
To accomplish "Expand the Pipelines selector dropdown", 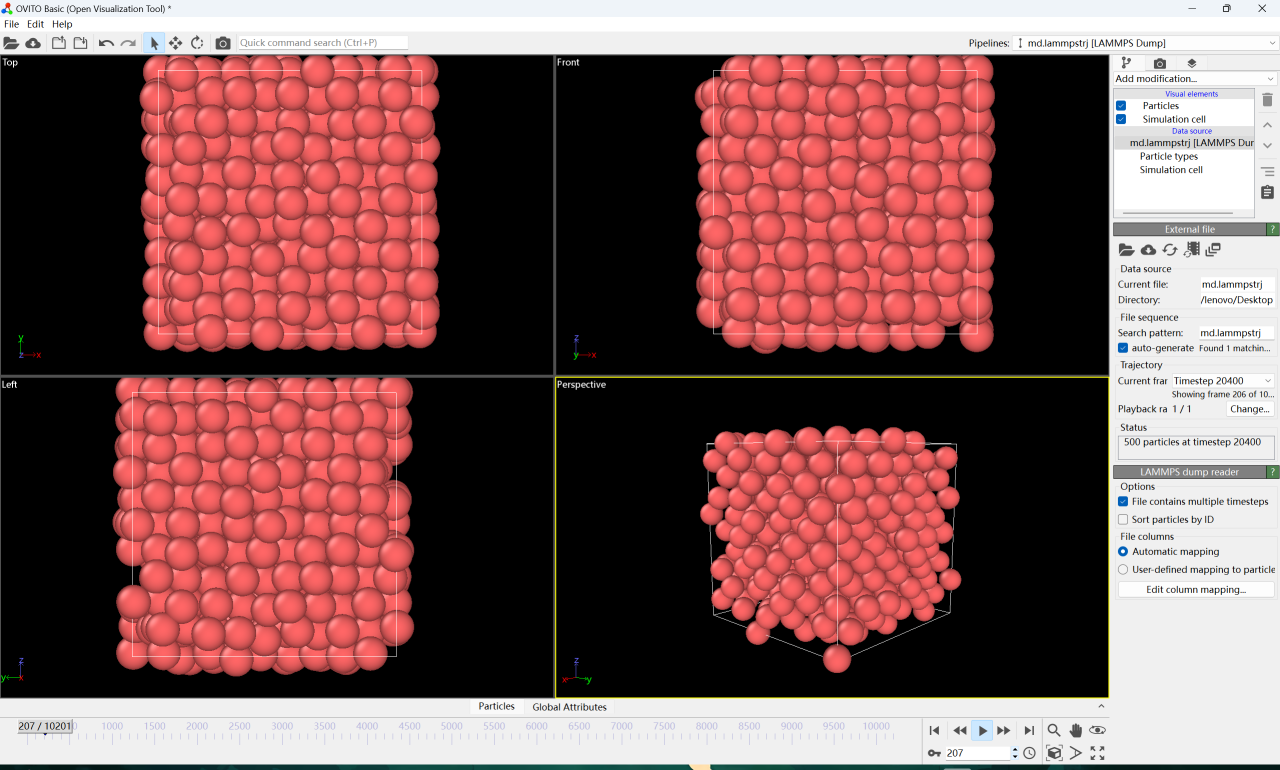I will click(1146, 43).
